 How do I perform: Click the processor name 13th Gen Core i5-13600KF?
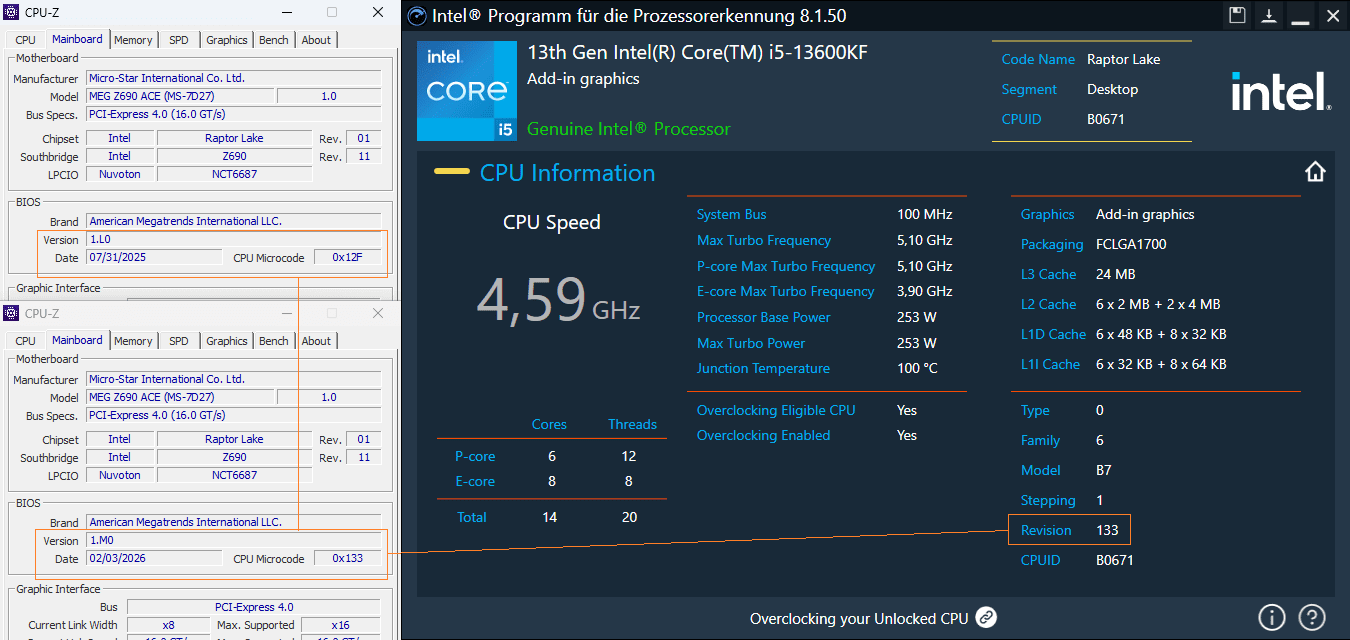(697, 53)
